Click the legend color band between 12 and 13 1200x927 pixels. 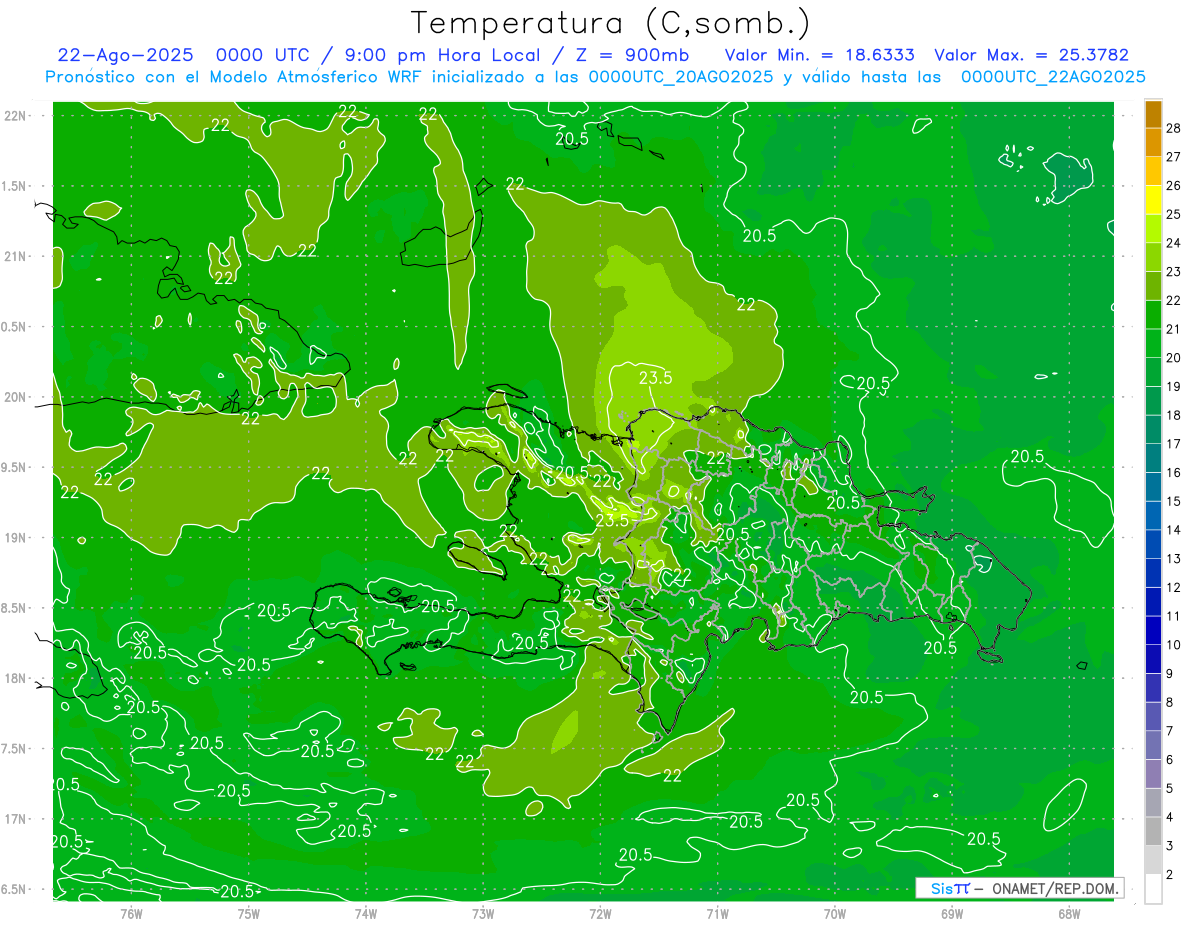click(1153, 573)
